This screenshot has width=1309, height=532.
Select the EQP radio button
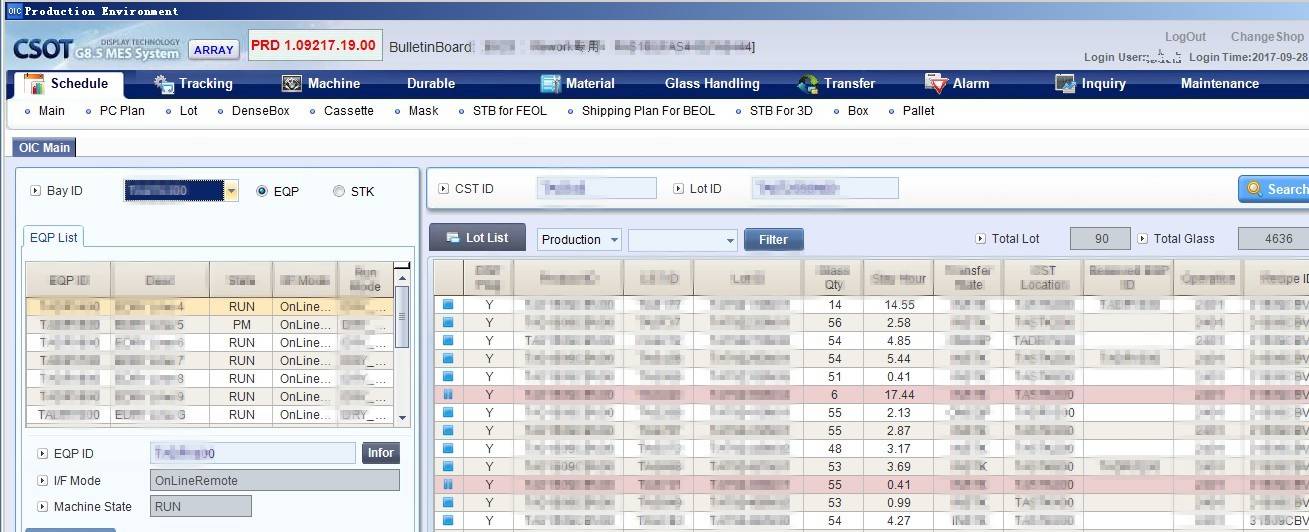262,191
